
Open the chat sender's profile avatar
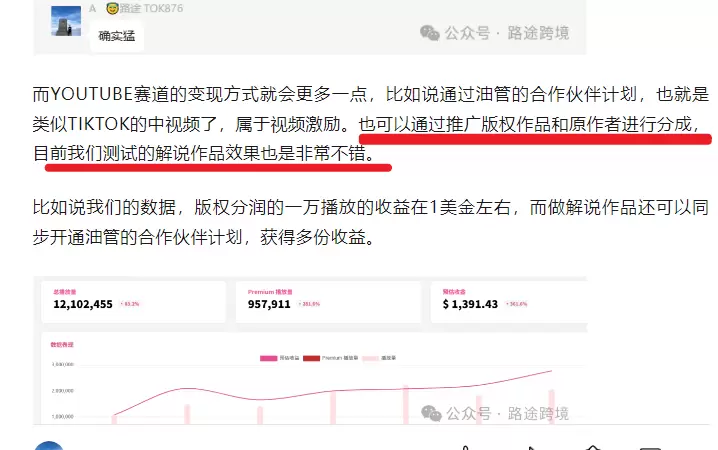[x=66, y=21]
